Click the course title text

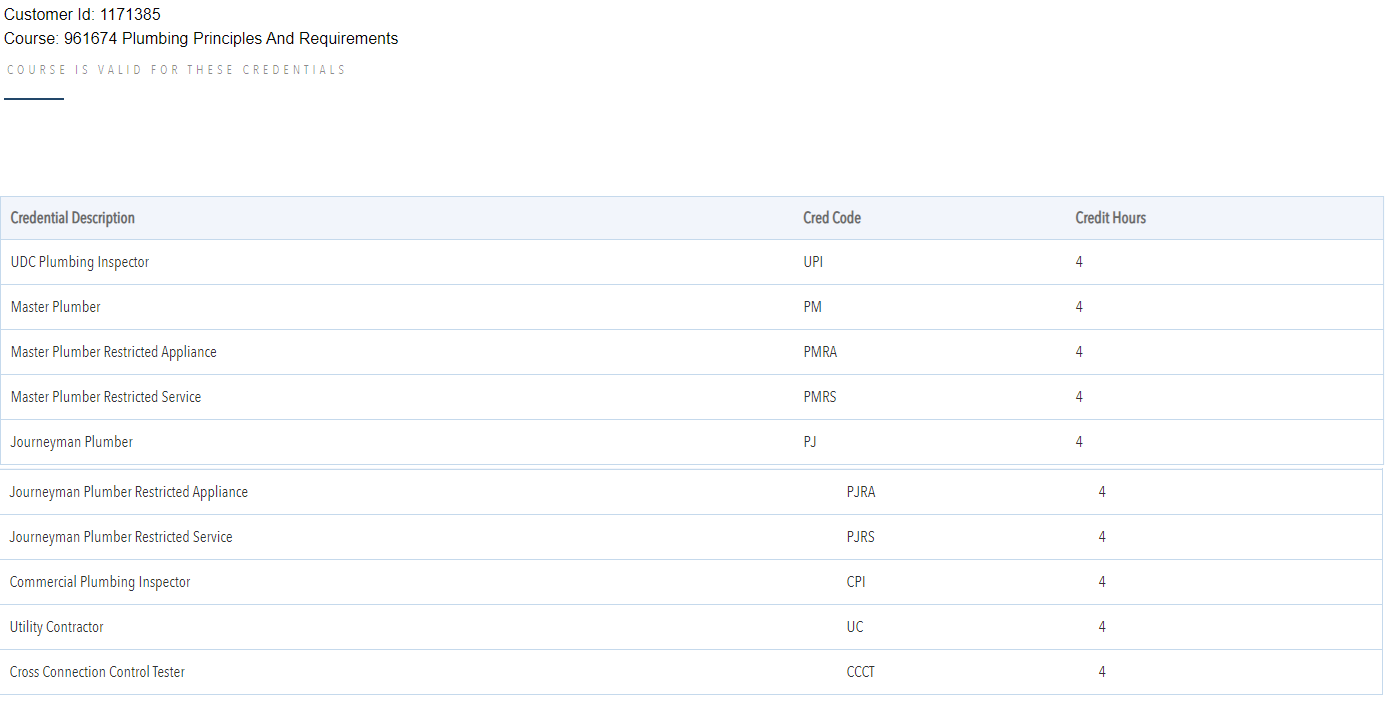[x=201, y=39]
